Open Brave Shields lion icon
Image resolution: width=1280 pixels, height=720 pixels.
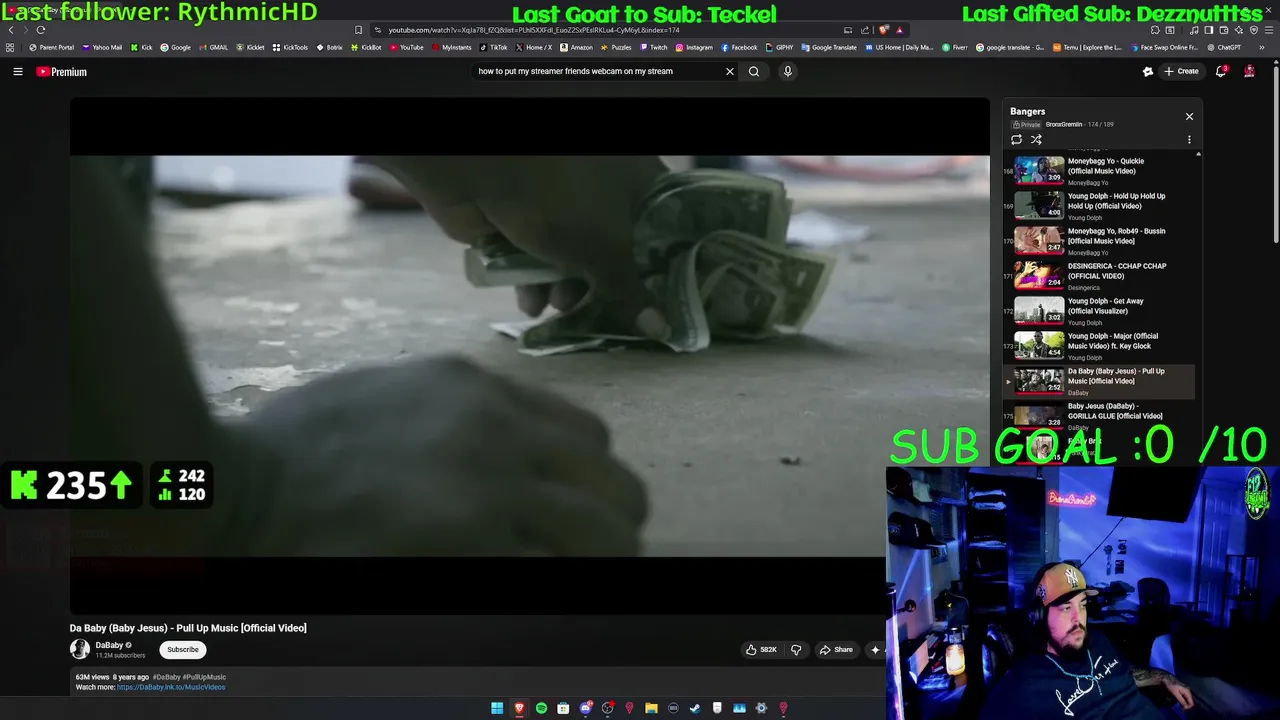click(884, 30)
